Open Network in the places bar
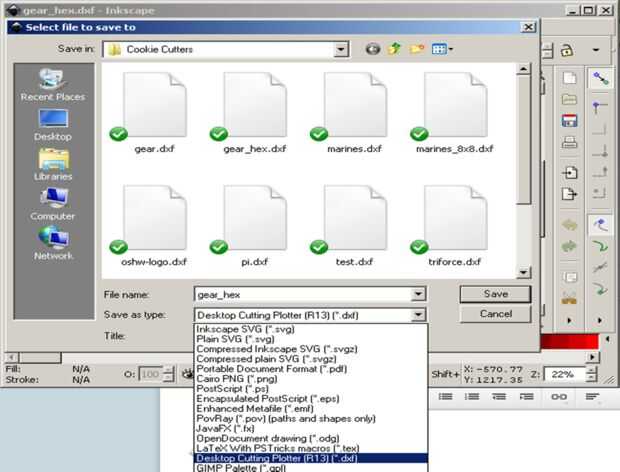This screenshot has width=620, height=472. [53, 244]
